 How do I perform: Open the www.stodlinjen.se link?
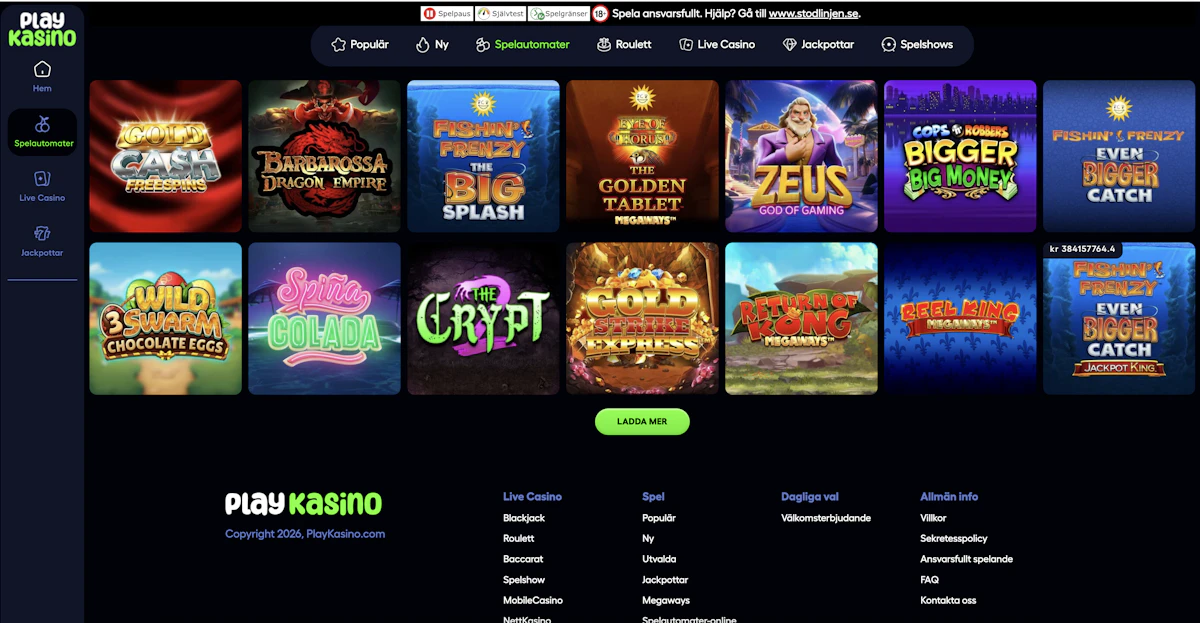coord(813,14)
